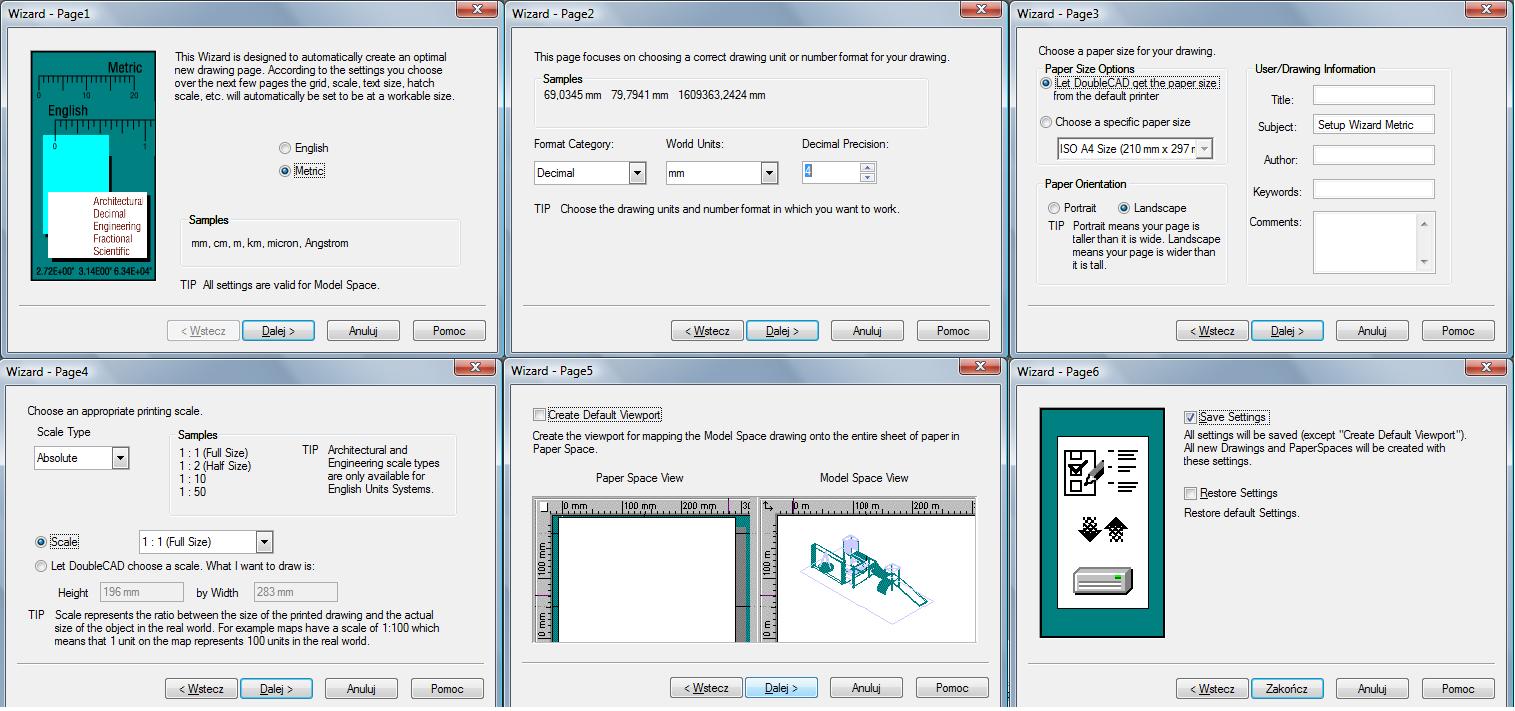Click the Title input field on Page3
Viewport: 1515px width, 711px height.
[x=1373, y=96]
